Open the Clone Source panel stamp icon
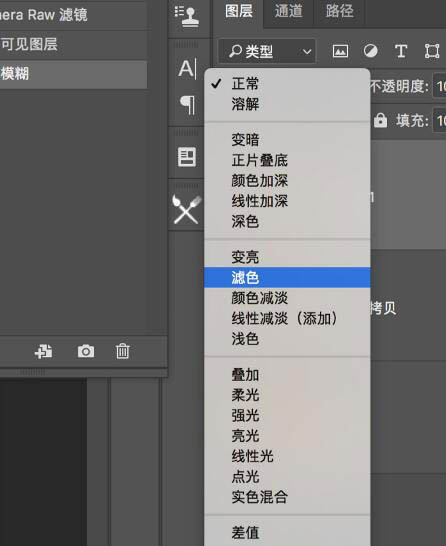Image resolution: width=446 pixels, height=546 pixels. [187, 16]
